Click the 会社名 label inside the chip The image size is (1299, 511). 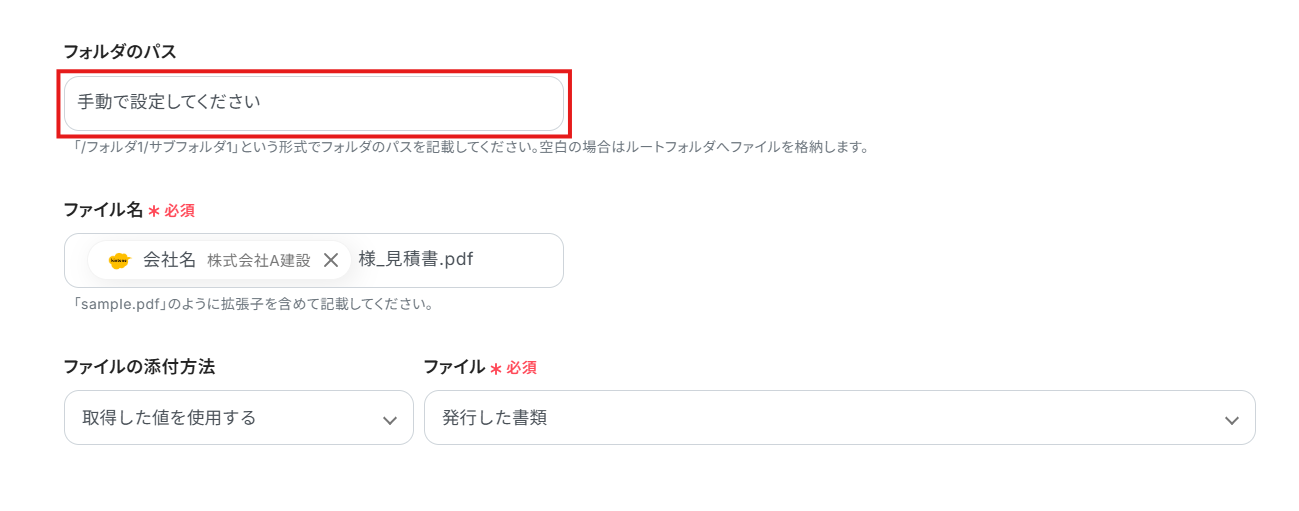tap(169, 260)
